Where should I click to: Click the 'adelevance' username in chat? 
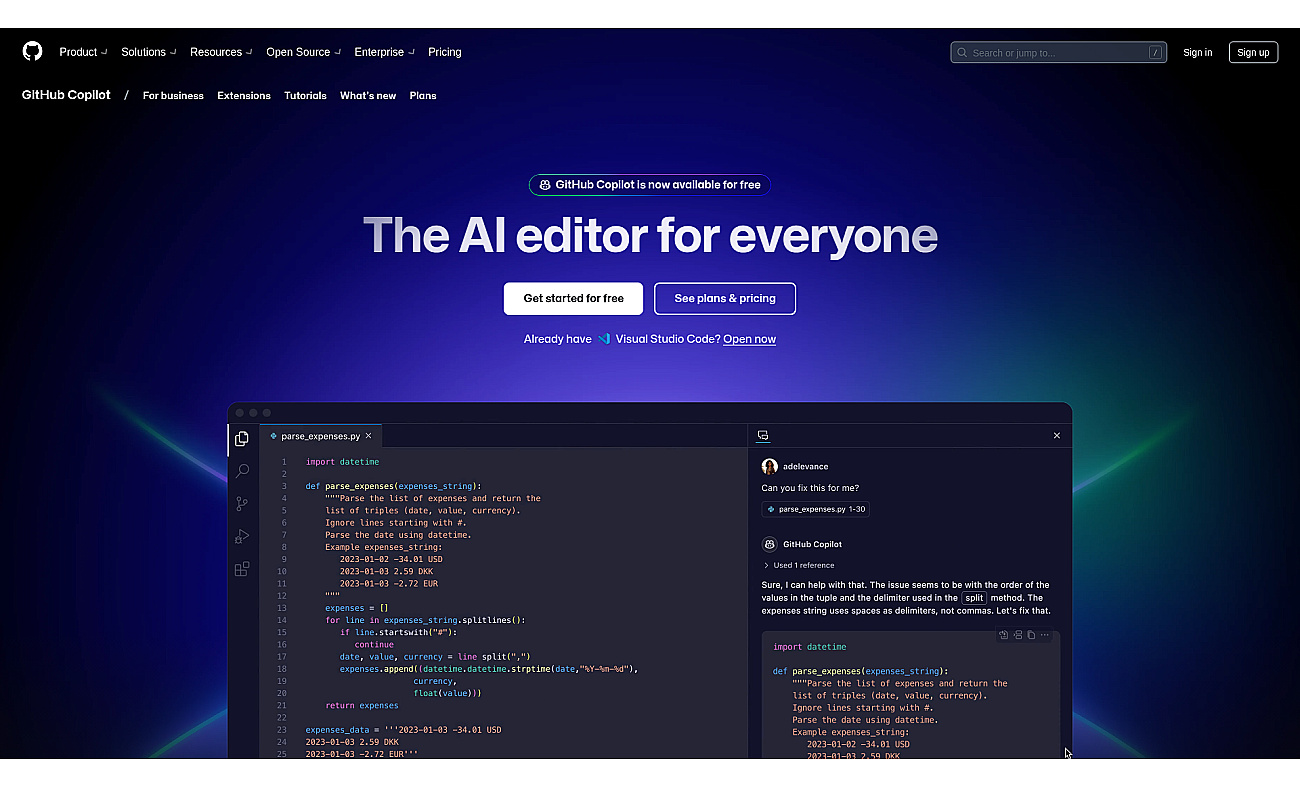[x=806, y=467]
